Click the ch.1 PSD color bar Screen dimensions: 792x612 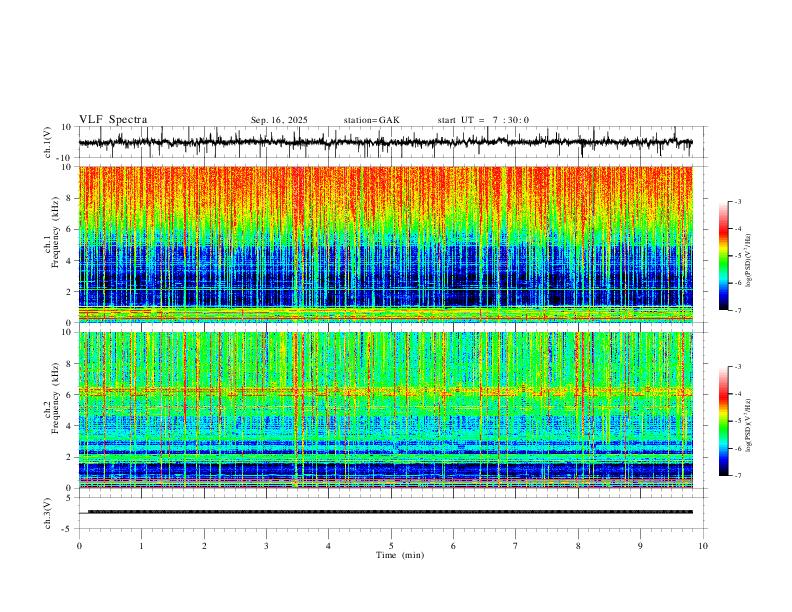tap(723, 256)
